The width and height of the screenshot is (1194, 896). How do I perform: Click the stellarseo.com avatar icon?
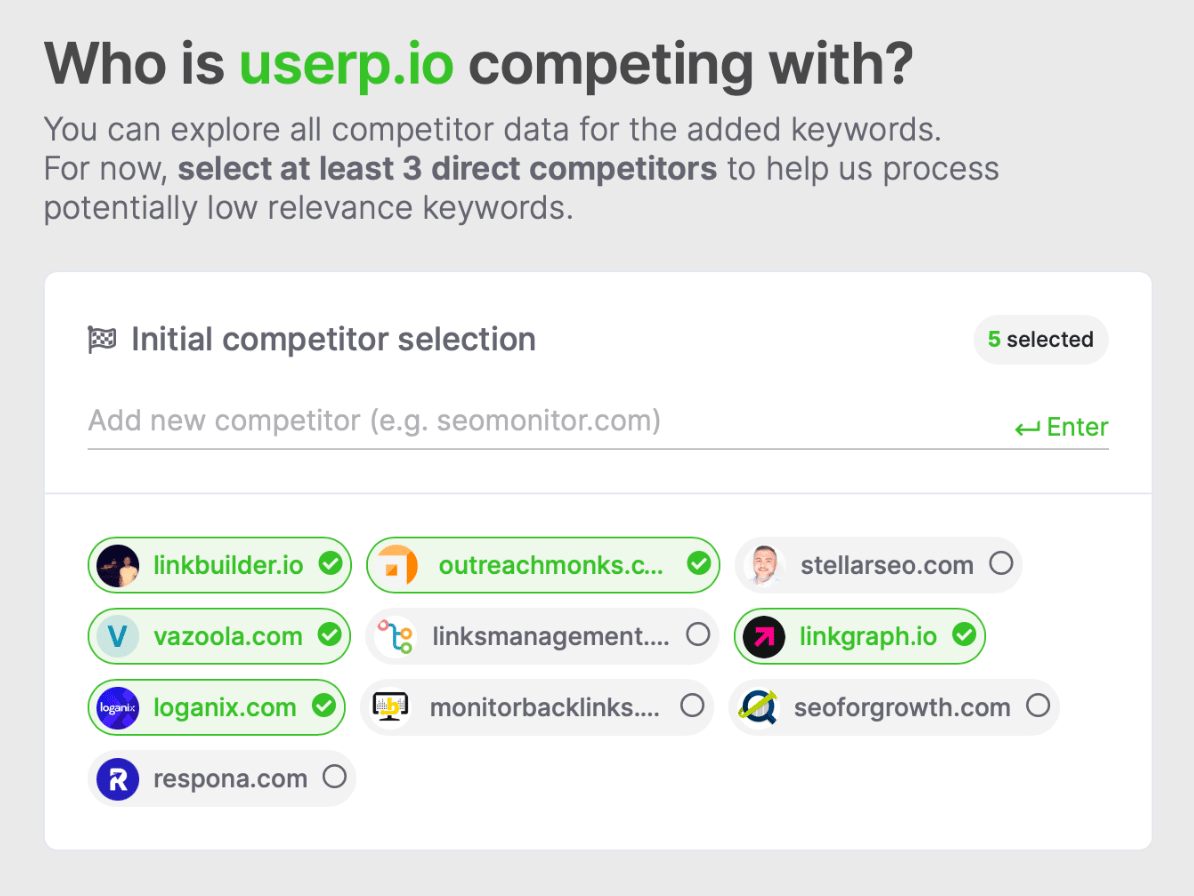point(765,566)
